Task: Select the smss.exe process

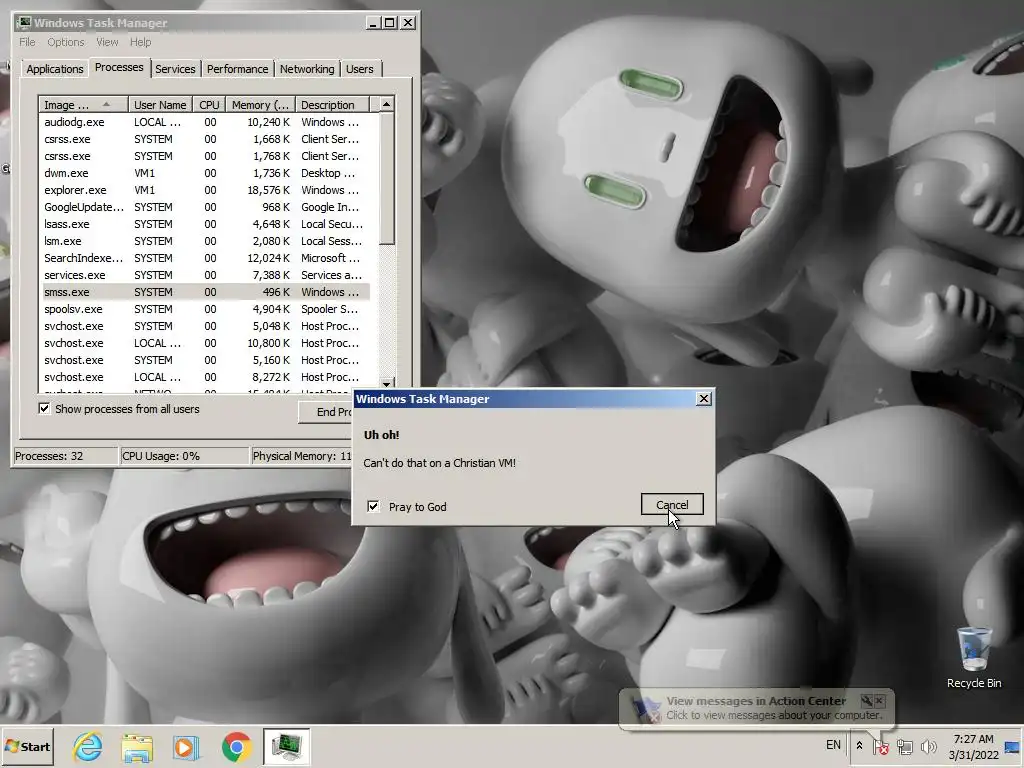Action: coord(206,292)
